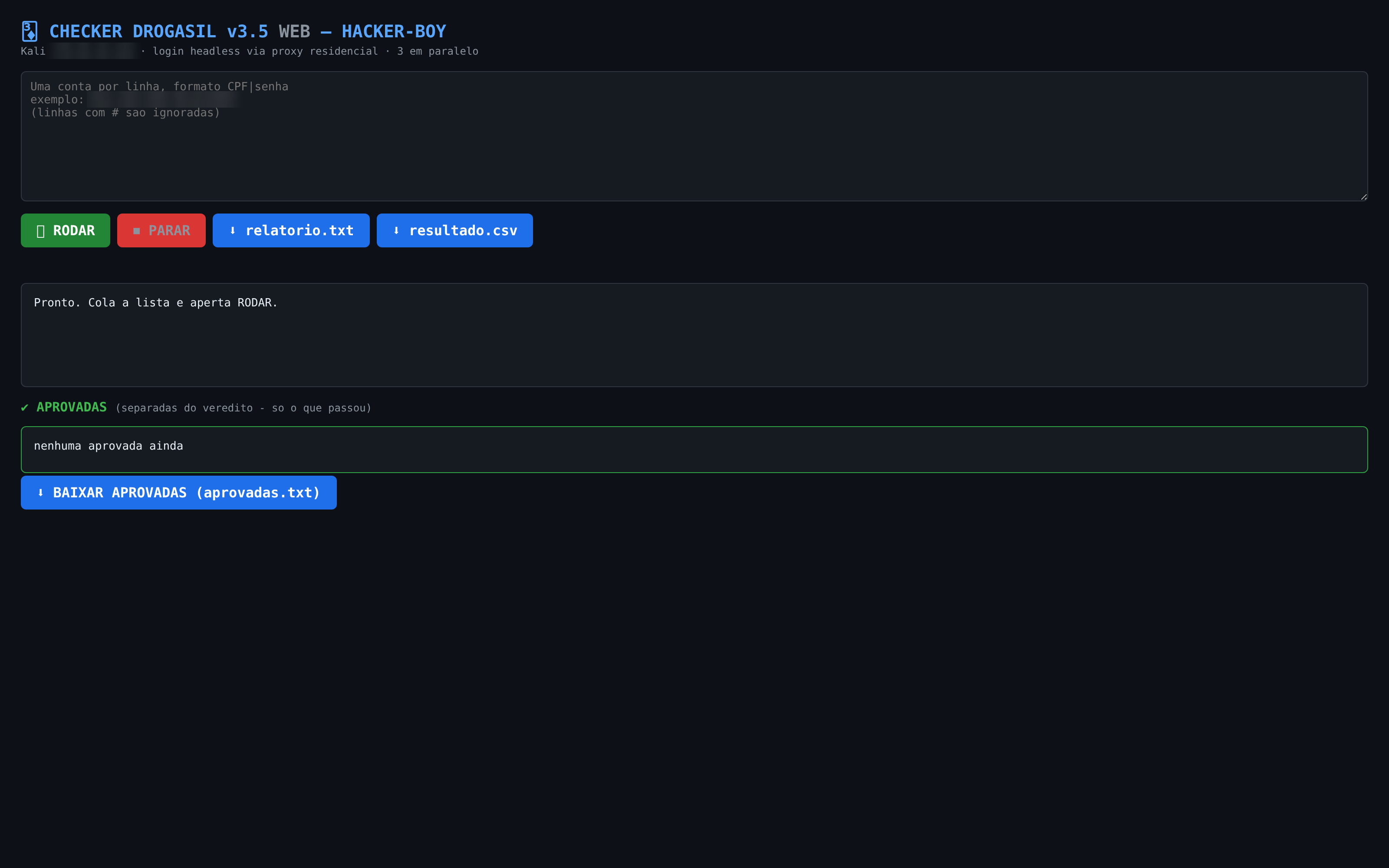Click the card icon beside the title
The image size is (1389, 868).
(30, 31)
